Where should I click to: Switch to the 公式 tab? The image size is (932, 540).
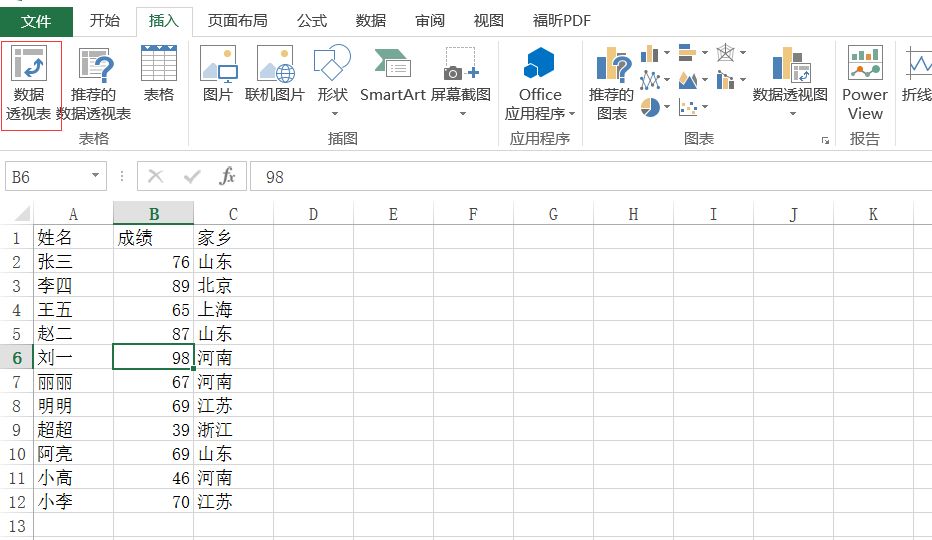coord(312,21)
